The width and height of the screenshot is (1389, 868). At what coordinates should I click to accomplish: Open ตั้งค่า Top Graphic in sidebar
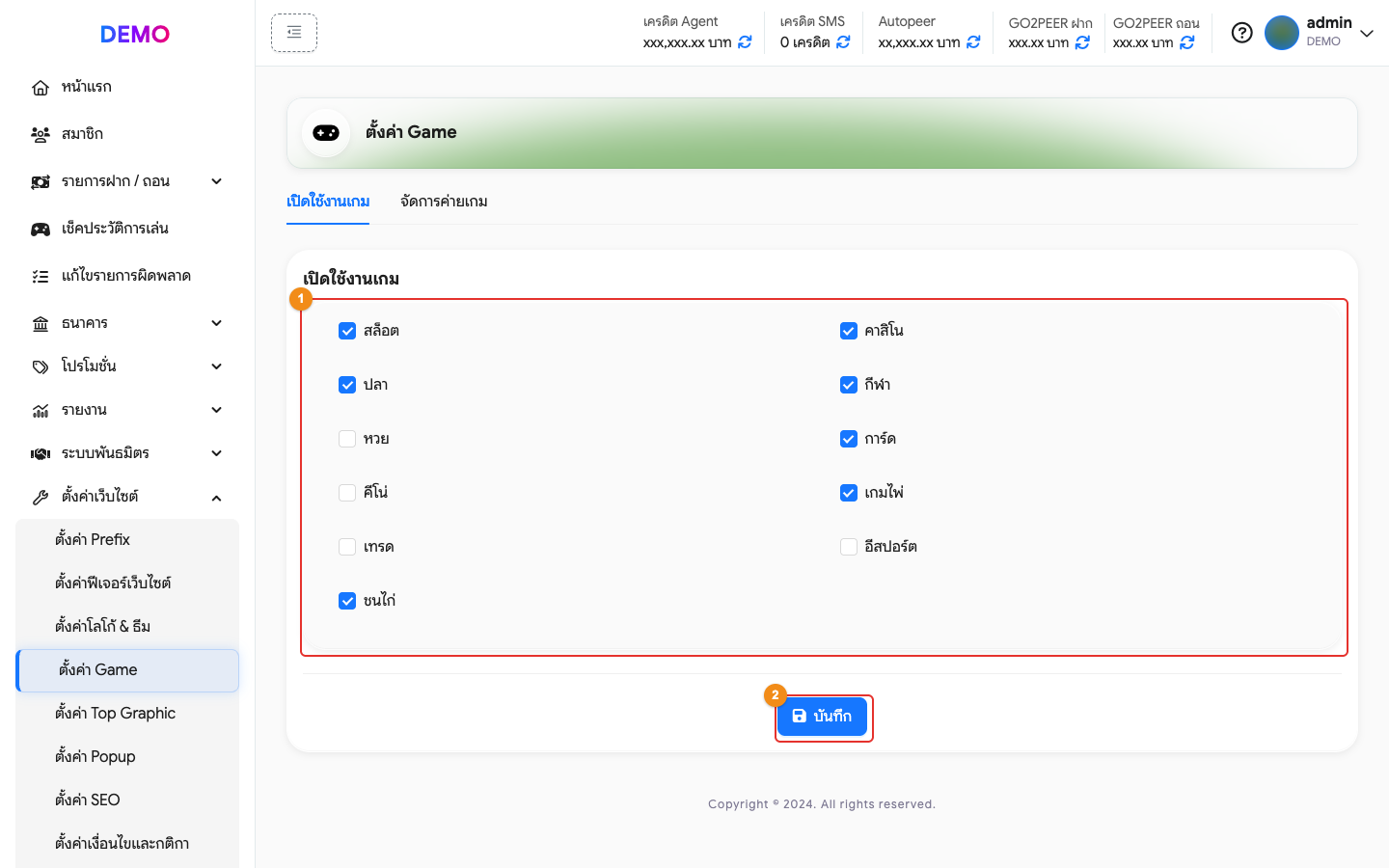[x=127, y=714]
